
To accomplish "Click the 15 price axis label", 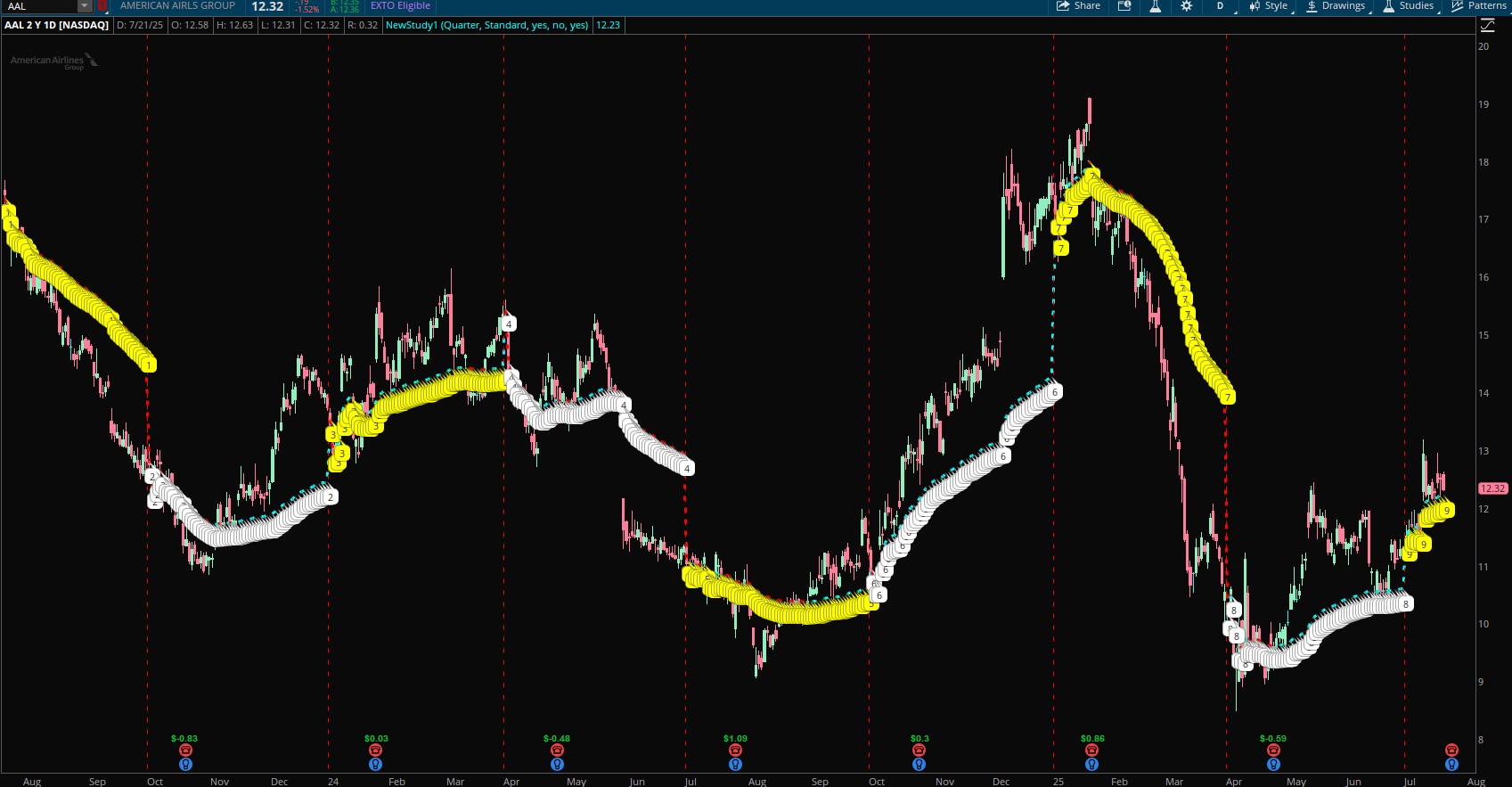I will pyautogui.click(x=1483, y=335).
